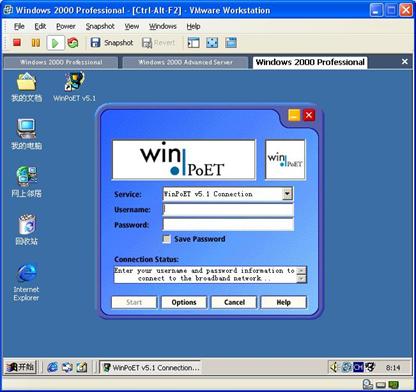Switch to the Windows 2000 Advanced Server tab
Screen dimensions: 416x392
(x=185, y=62)
